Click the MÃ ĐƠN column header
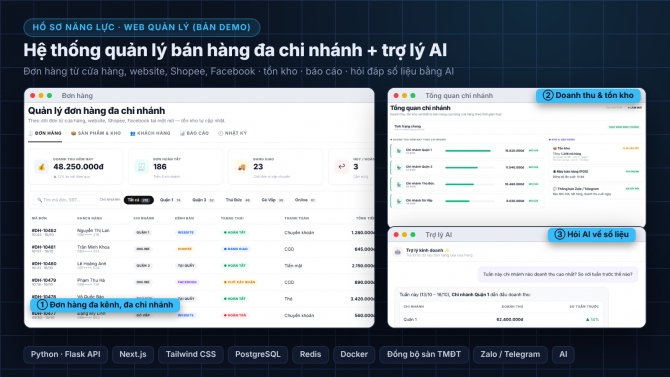Viewport: 670px width, 377px height. (39, 218)
